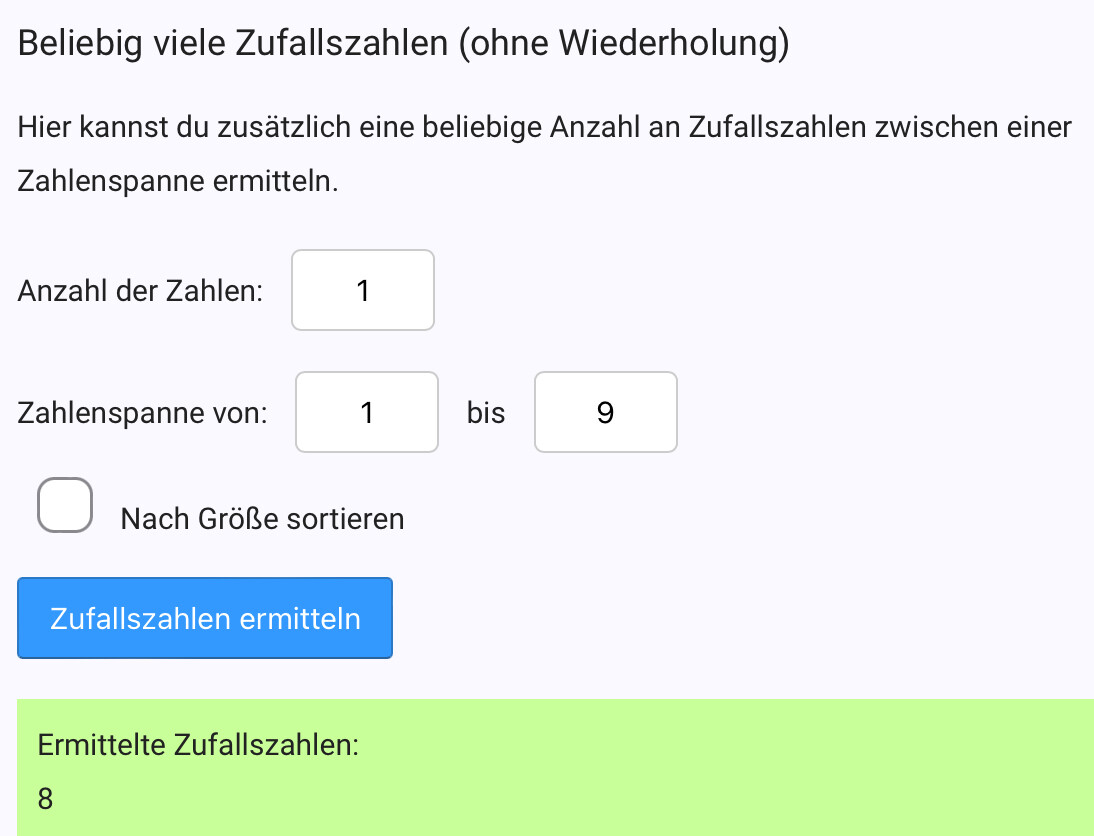1094x836 pixels.
Task: Click the 'Ermittelte Zufallszahlen:' result label
Action: pos(198,746)
